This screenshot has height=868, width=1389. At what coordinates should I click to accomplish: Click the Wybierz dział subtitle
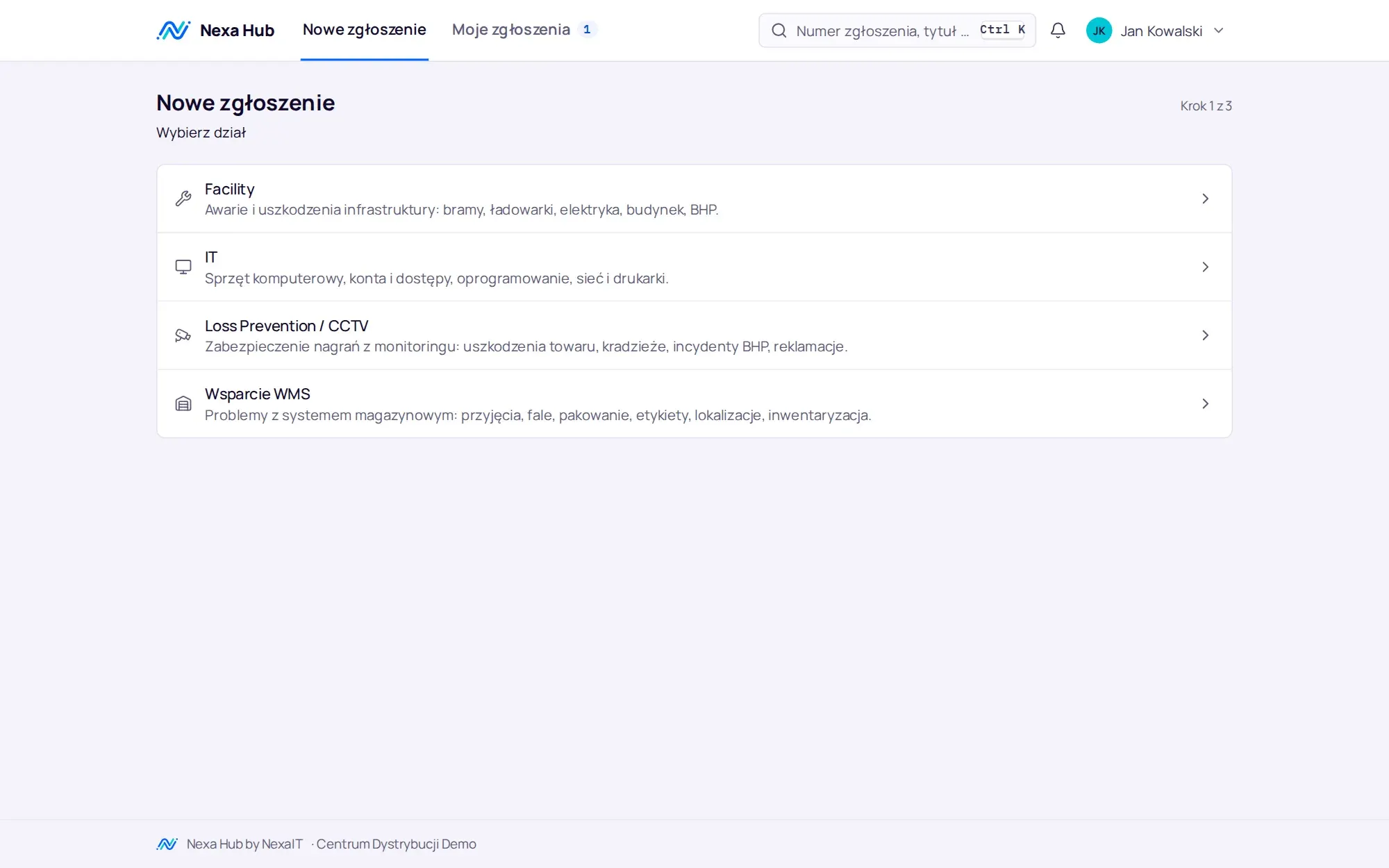coord(201,133)
